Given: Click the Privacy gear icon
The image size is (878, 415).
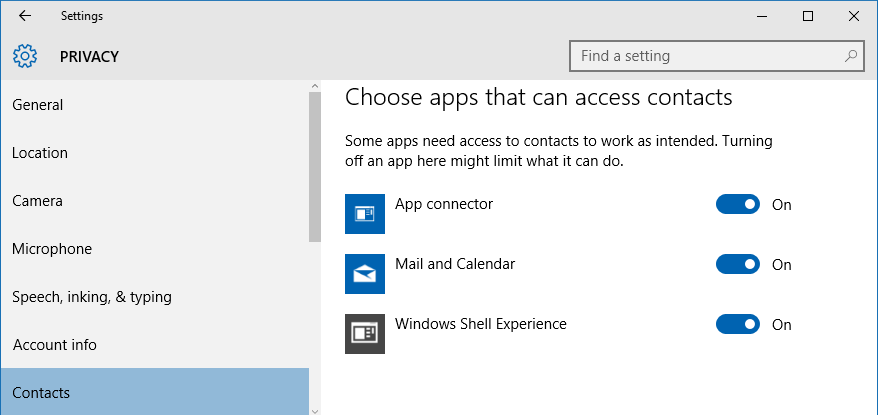Looking at the screenshot, I should pos(25,57).
